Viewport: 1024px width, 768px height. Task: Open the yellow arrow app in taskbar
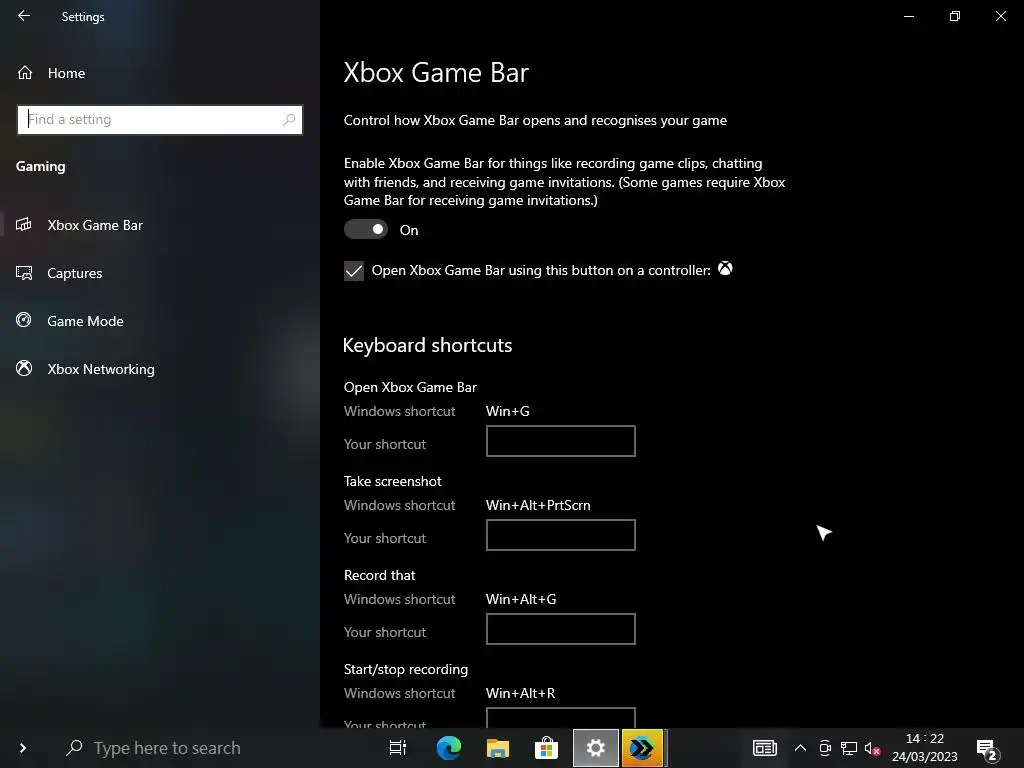pyautogui.click(x=642, y=748)
